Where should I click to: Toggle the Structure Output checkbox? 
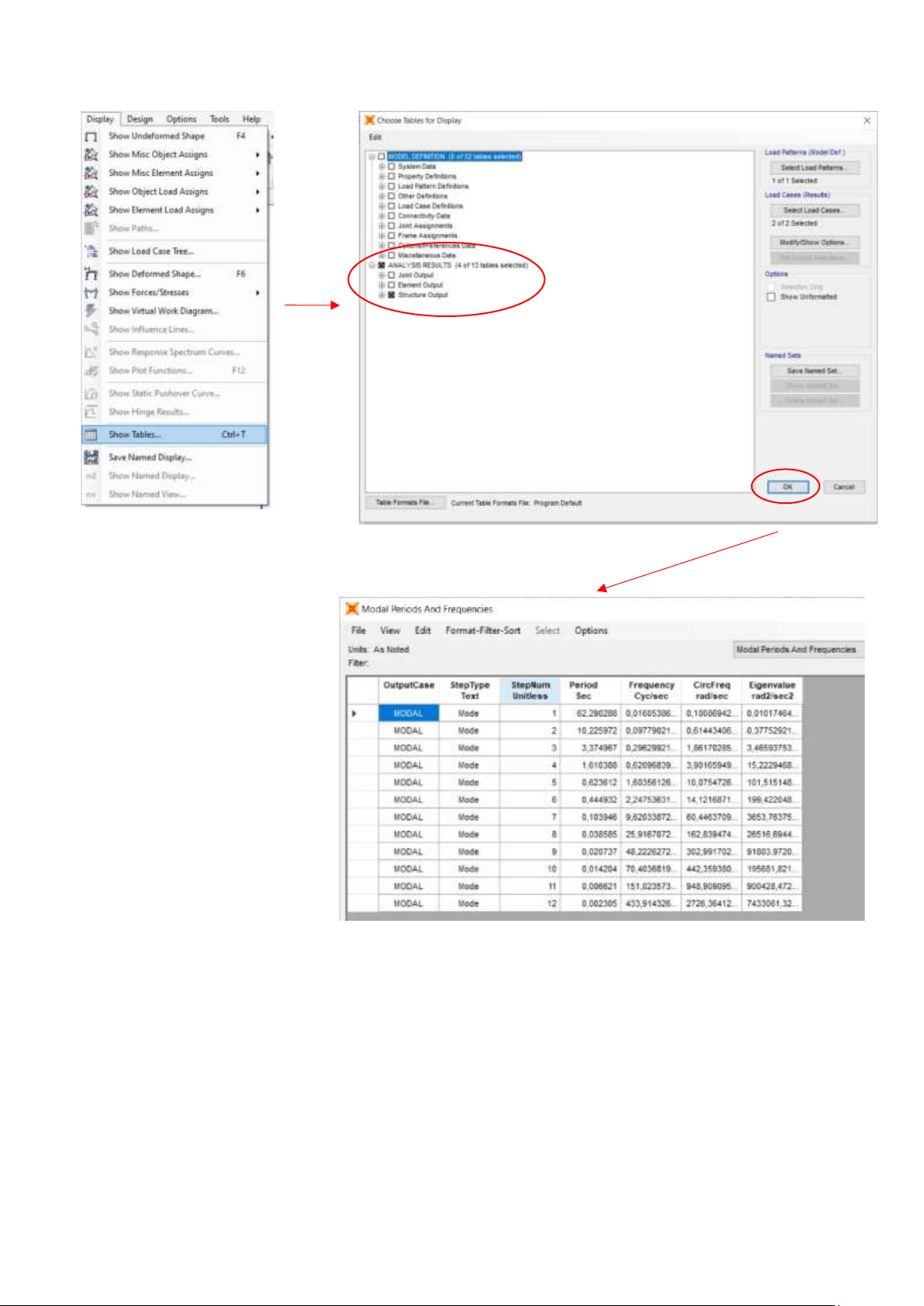391,295
